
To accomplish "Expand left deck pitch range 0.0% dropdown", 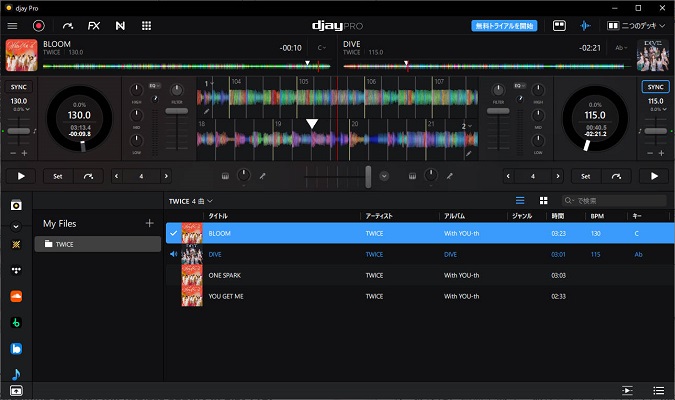I will click(21, 109).
